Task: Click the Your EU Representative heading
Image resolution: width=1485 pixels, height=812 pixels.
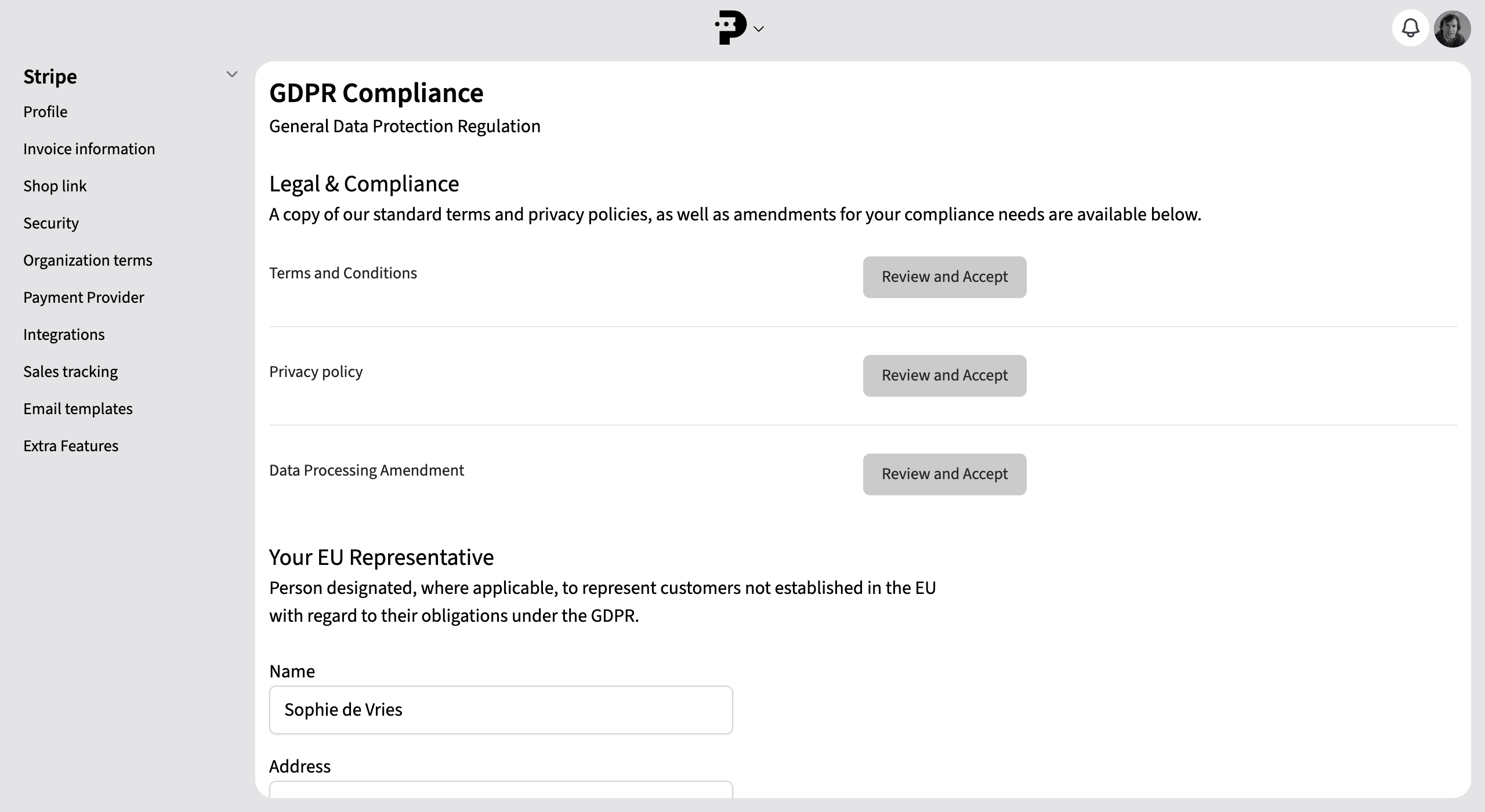Action: (x=381, y=557)
